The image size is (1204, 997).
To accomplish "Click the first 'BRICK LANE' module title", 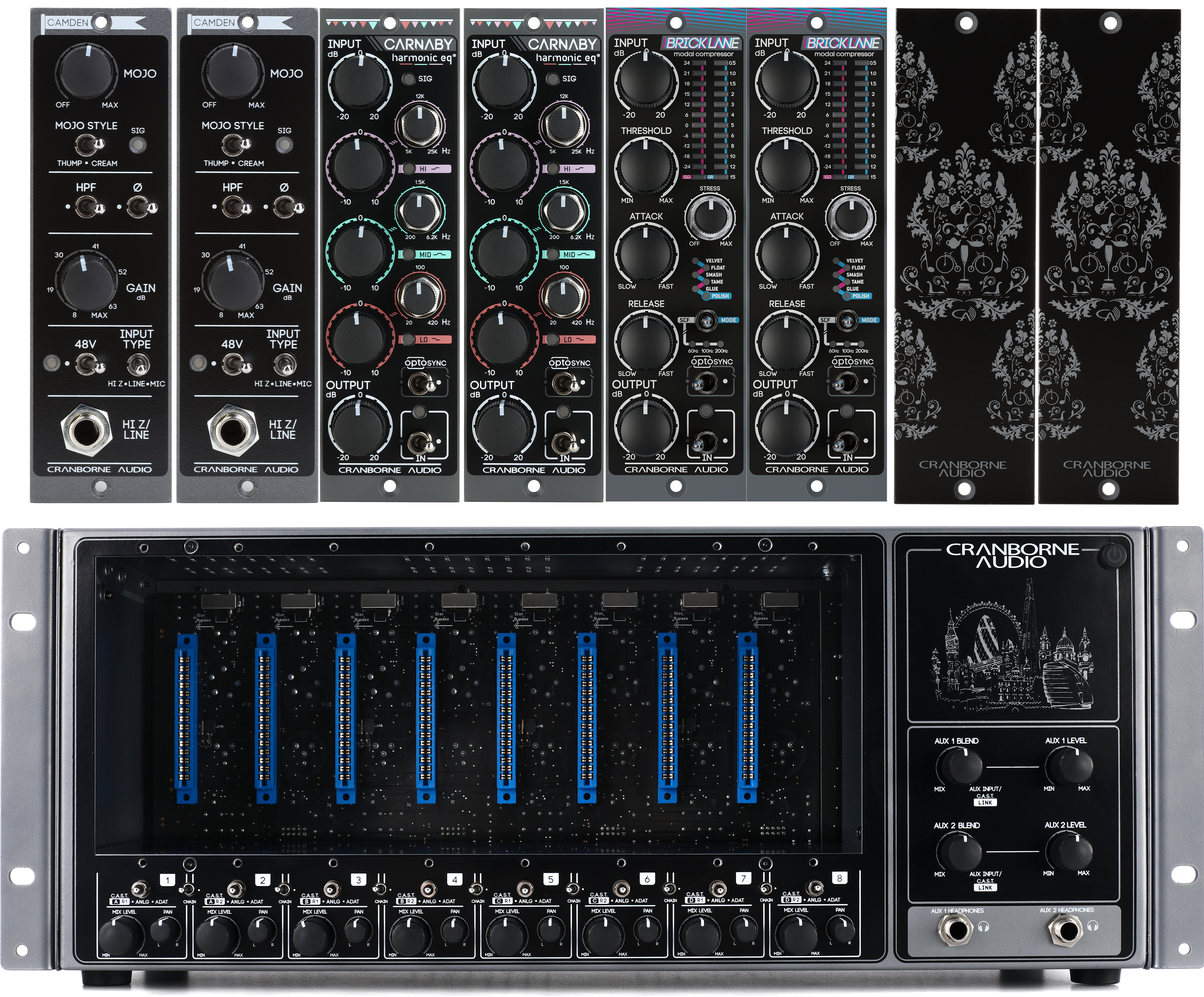I will [x=702, y=43].
